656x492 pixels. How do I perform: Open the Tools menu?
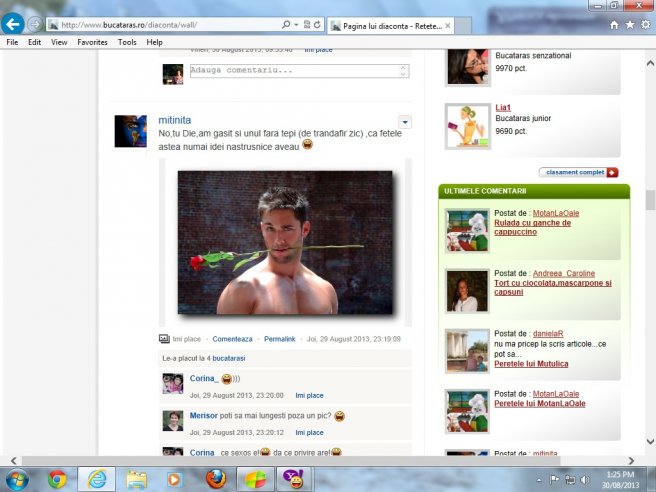(127, 42)
